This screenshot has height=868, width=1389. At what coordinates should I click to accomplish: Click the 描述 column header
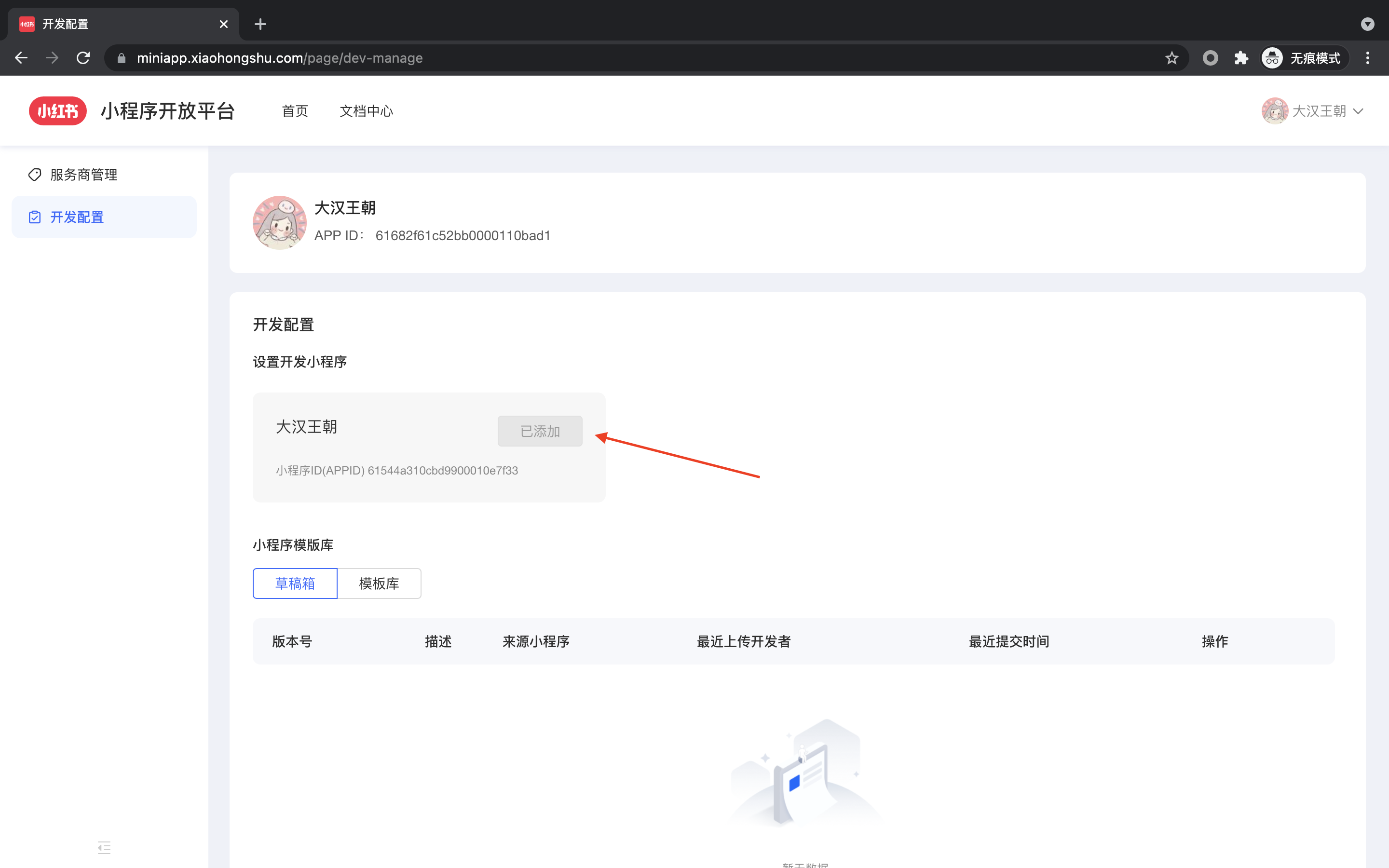[x=438, y=641]
